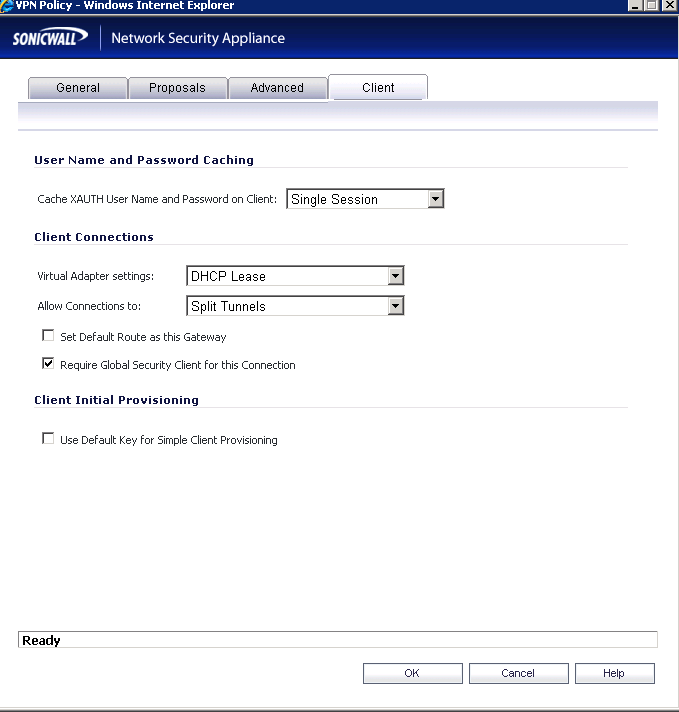Click the Cache XAUTH User Name label
The width and height of the screenshot is (679, 712).
[x=157, y=199]
